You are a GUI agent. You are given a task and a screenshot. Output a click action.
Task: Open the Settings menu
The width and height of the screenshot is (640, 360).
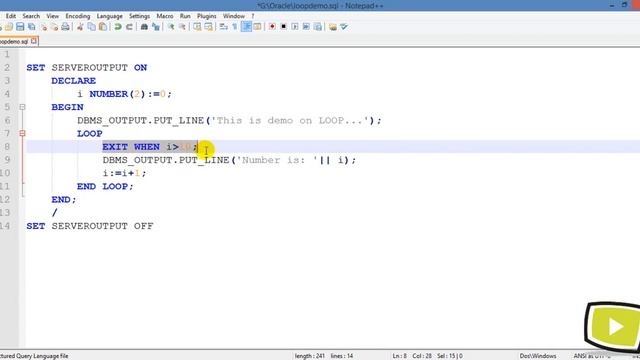[x=139, y=16]
